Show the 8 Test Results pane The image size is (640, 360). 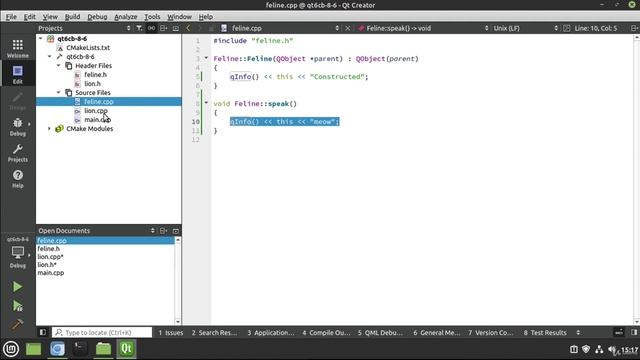click(x=545, y=333)
